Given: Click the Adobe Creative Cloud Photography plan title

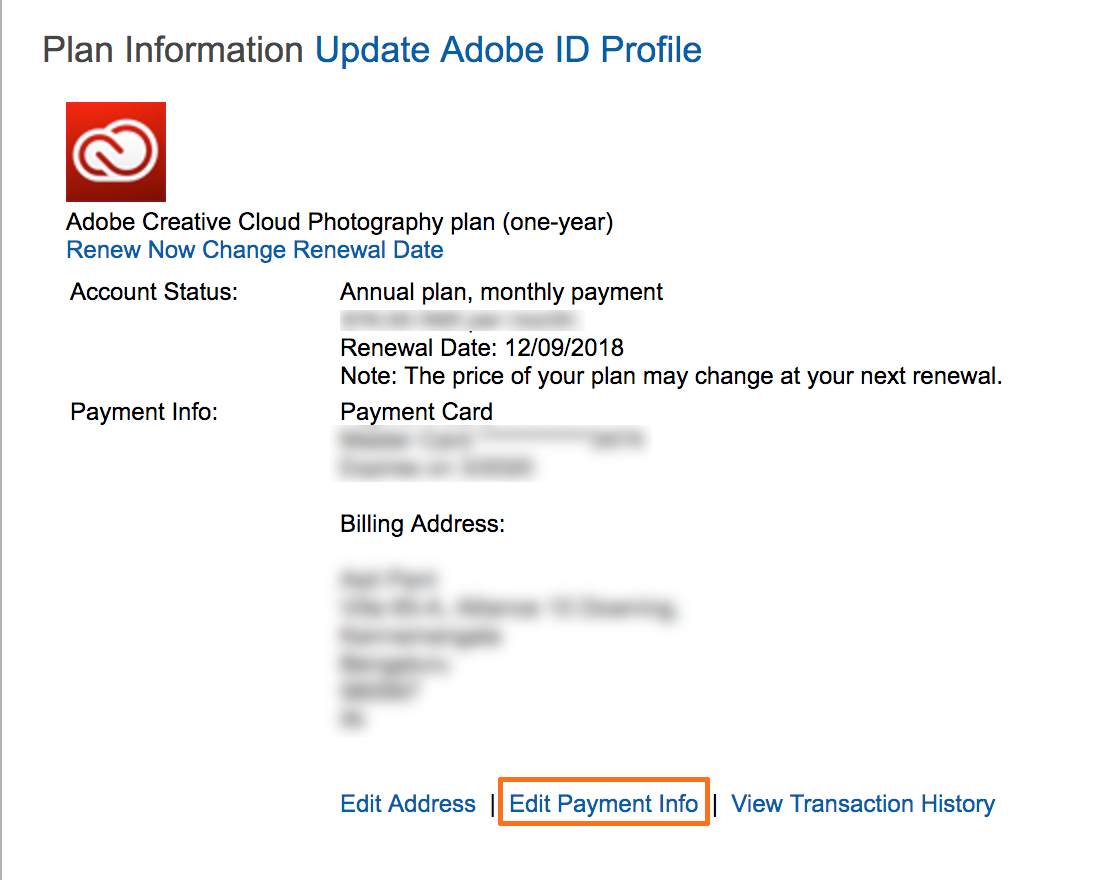Looking at the screenshot, I should pyautogui.click(x=339, y=222).
